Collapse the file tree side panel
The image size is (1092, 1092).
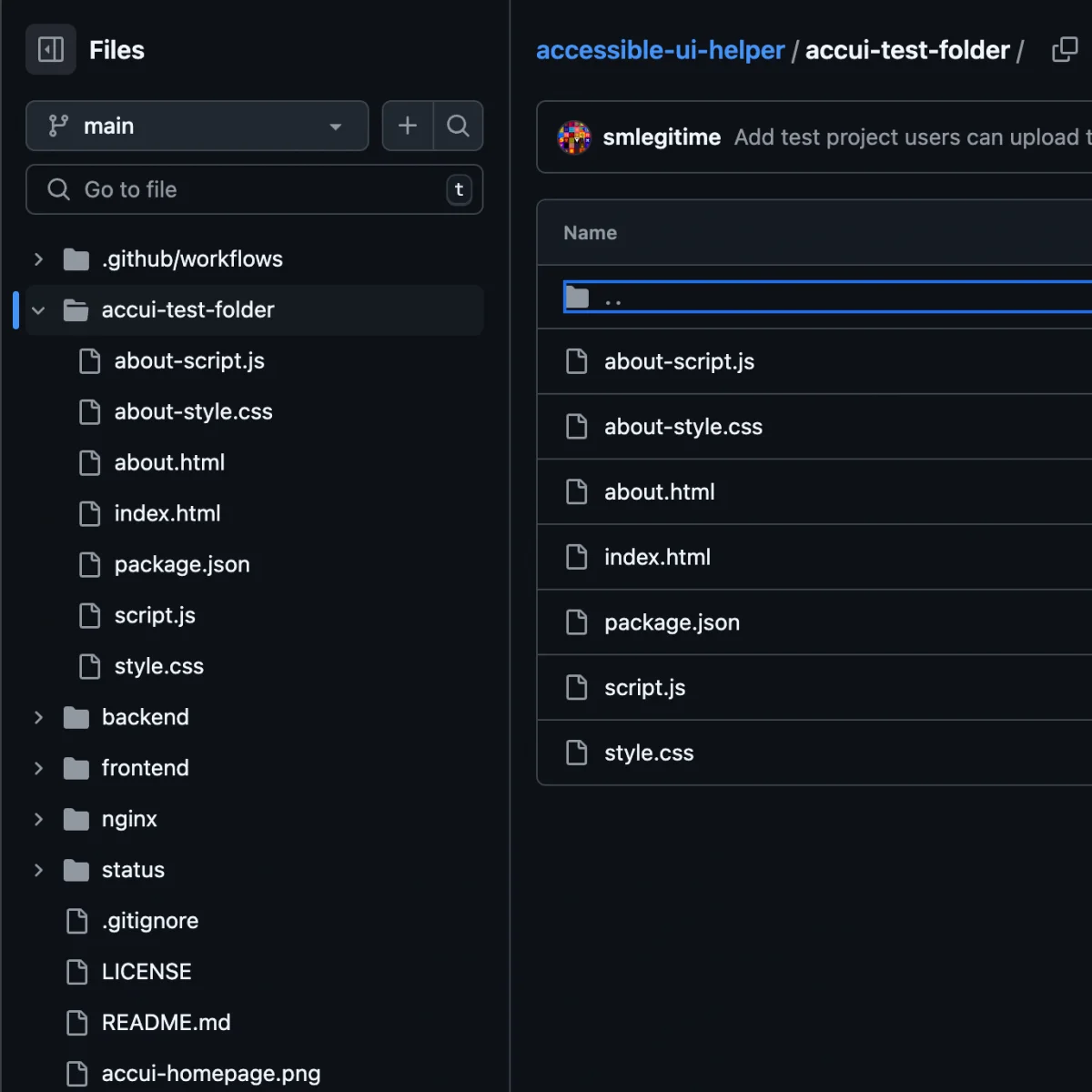coord(51,49)
